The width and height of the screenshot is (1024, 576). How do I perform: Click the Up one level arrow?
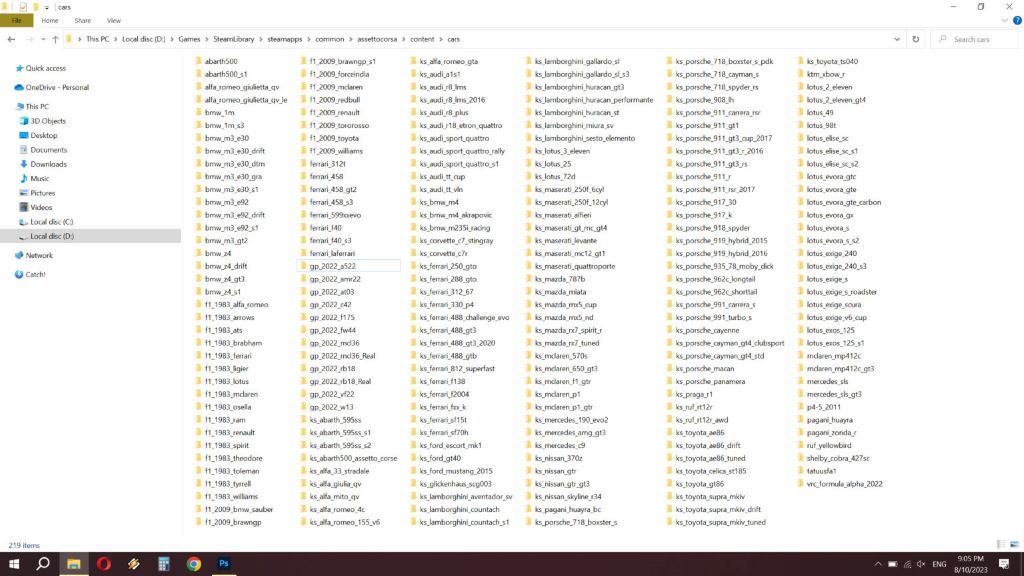[x=56, y=39]
